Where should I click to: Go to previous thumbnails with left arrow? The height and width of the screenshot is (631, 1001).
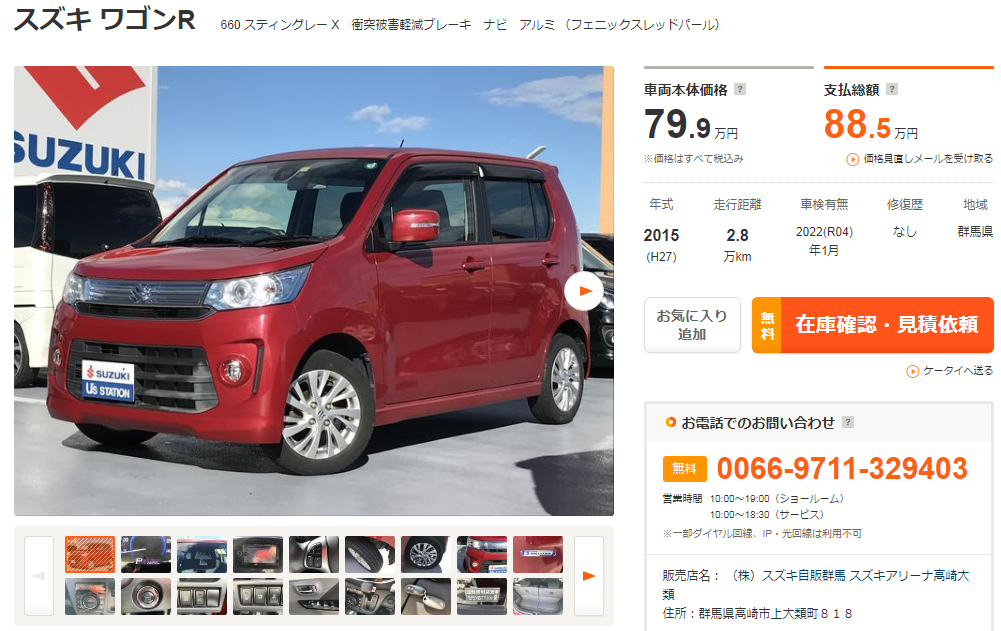(x=39, y=575)
